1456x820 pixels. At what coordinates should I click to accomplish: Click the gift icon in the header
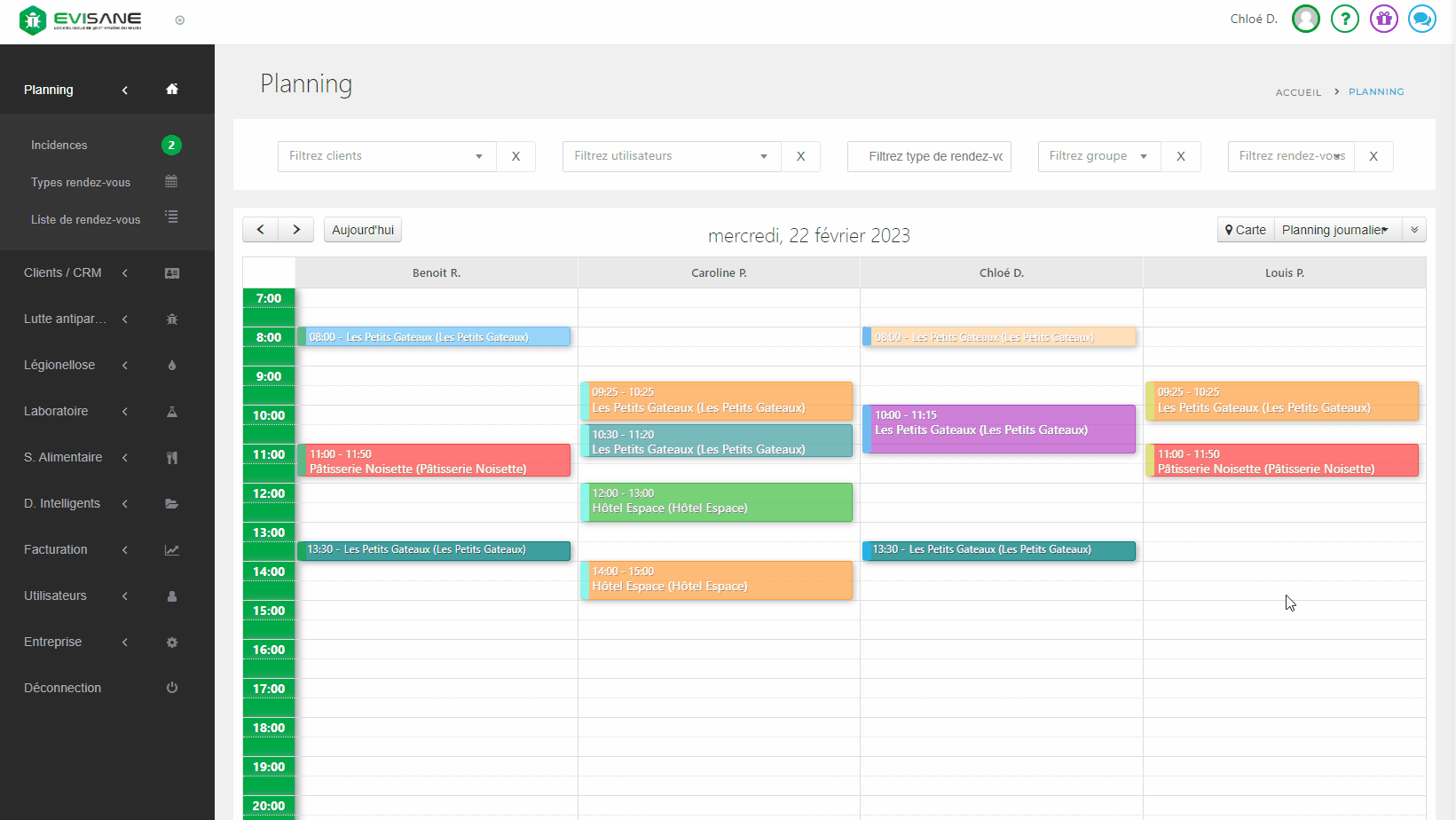1383,19
